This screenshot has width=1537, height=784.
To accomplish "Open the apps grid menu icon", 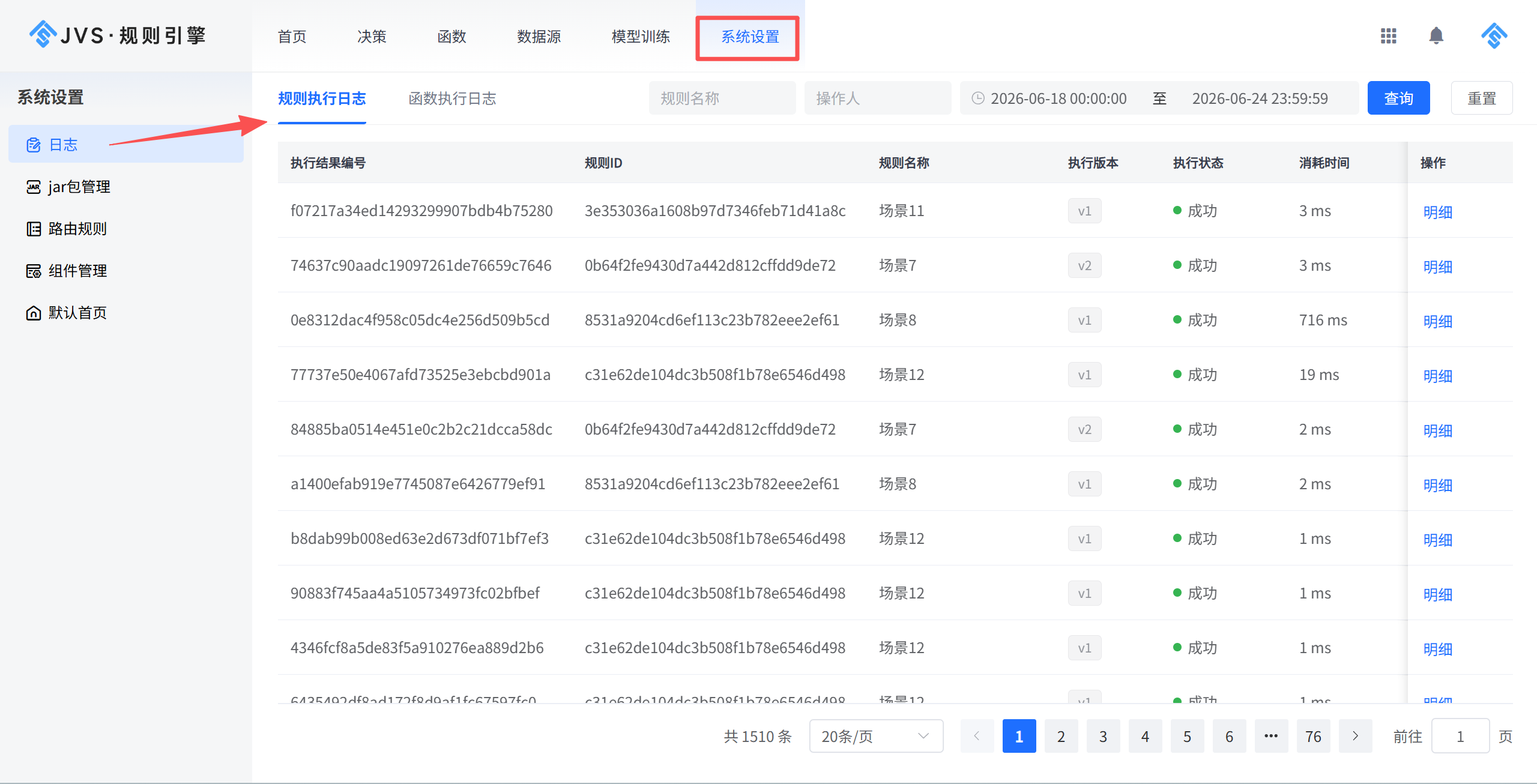I will tap(1388, 36).
